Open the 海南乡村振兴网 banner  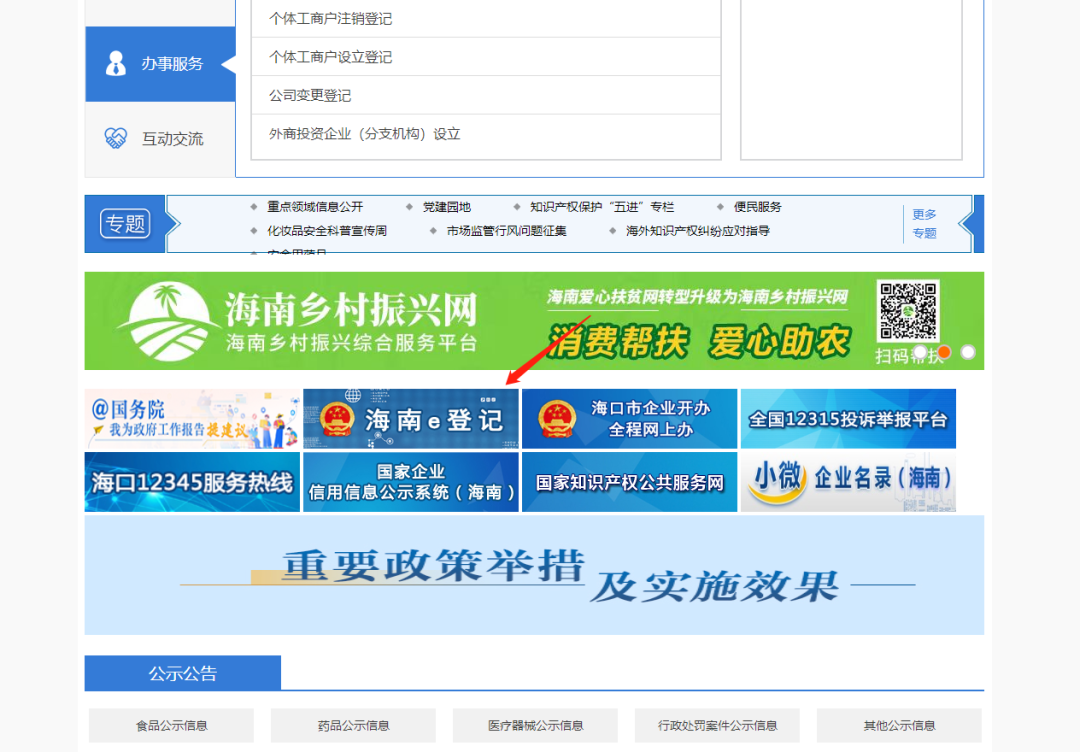point(534,321)
